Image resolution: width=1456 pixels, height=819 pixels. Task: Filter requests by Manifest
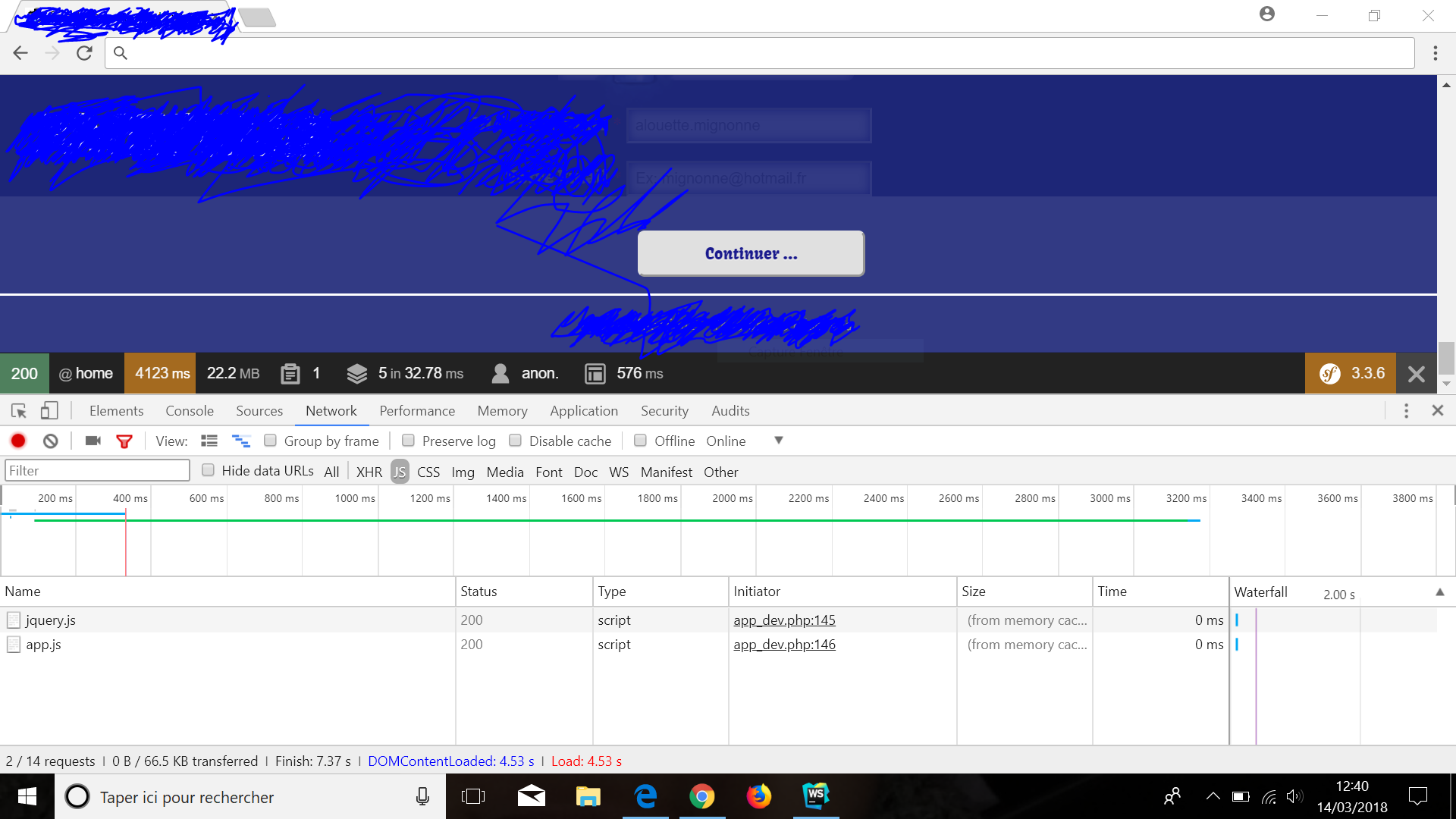point(667,472)
